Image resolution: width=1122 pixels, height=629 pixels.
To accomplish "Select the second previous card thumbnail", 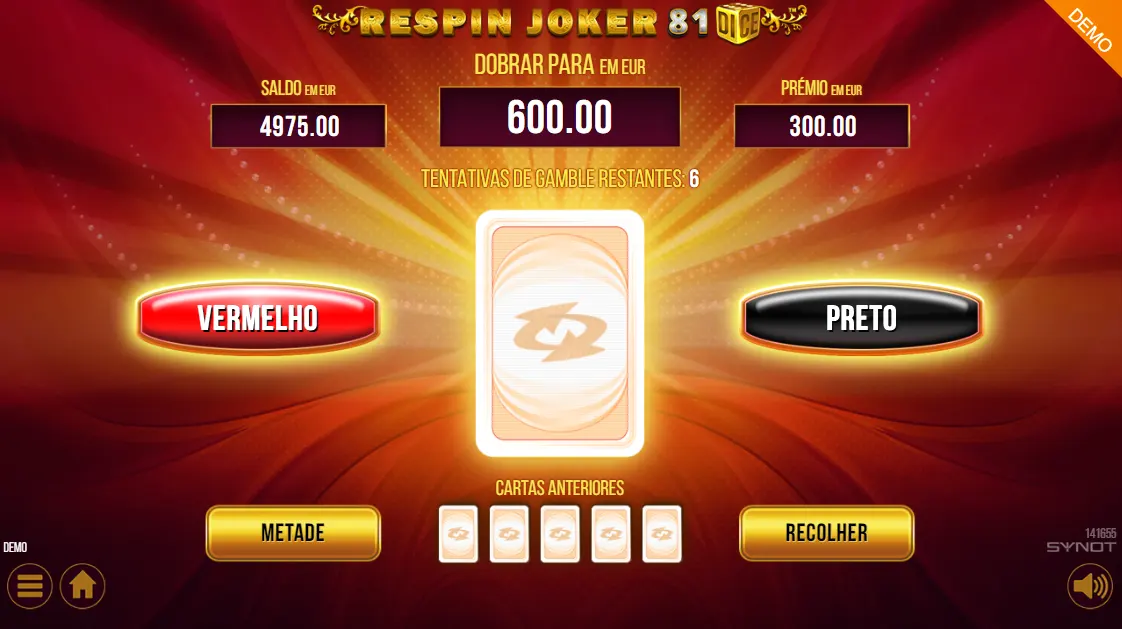I will (509, 534).
